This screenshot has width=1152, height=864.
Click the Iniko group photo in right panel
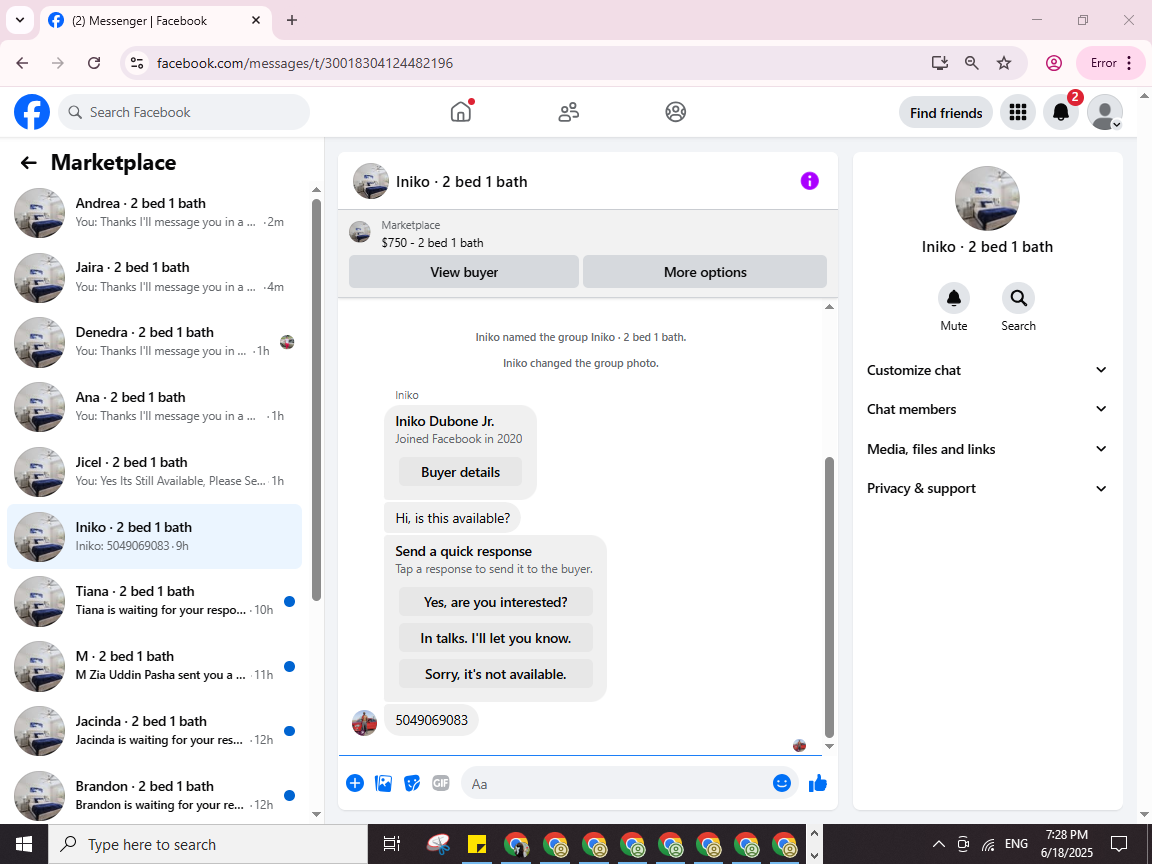(987, 198)
